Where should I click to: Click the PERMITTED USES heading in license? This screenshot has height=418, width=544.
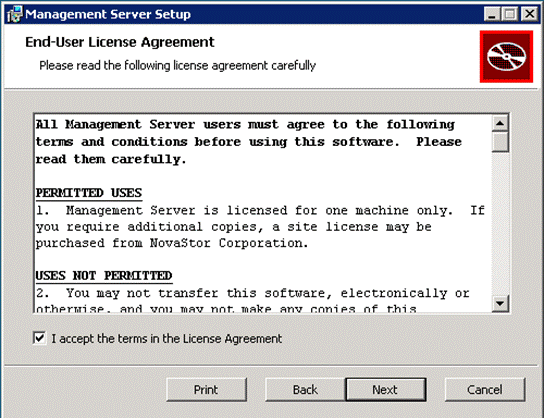tap(89, 193)
